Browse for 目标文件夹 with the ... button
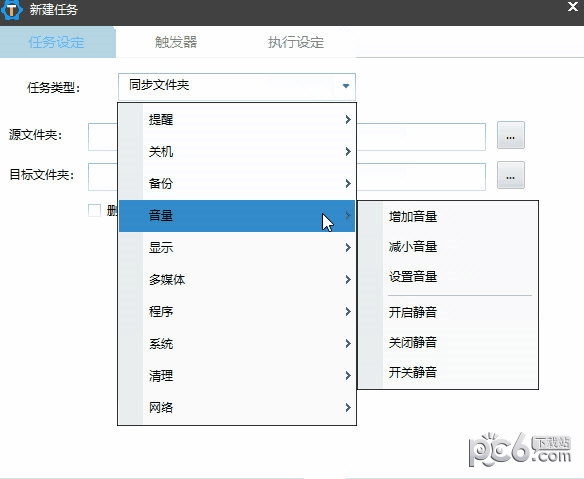Viewport: 584px width, 479px height. click(x=511, y=175)
